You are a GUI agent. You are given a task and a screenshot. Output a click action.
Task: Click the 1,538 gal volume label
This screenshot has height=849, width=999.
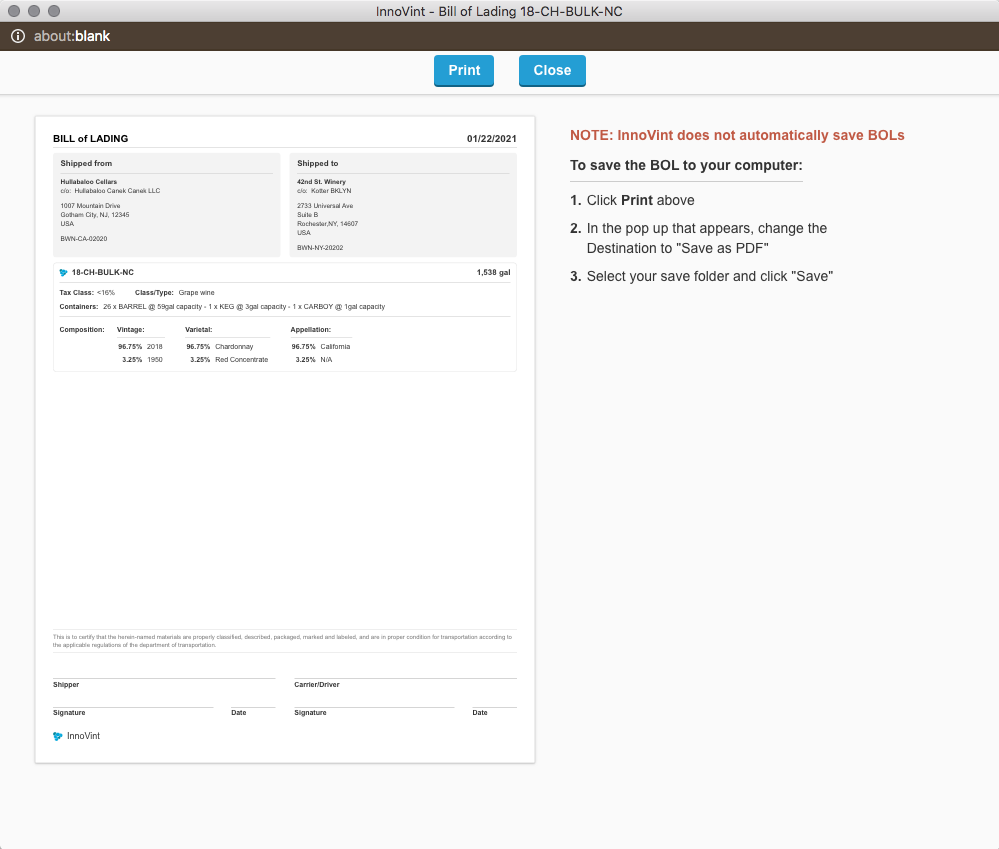[x=492, y=271]
